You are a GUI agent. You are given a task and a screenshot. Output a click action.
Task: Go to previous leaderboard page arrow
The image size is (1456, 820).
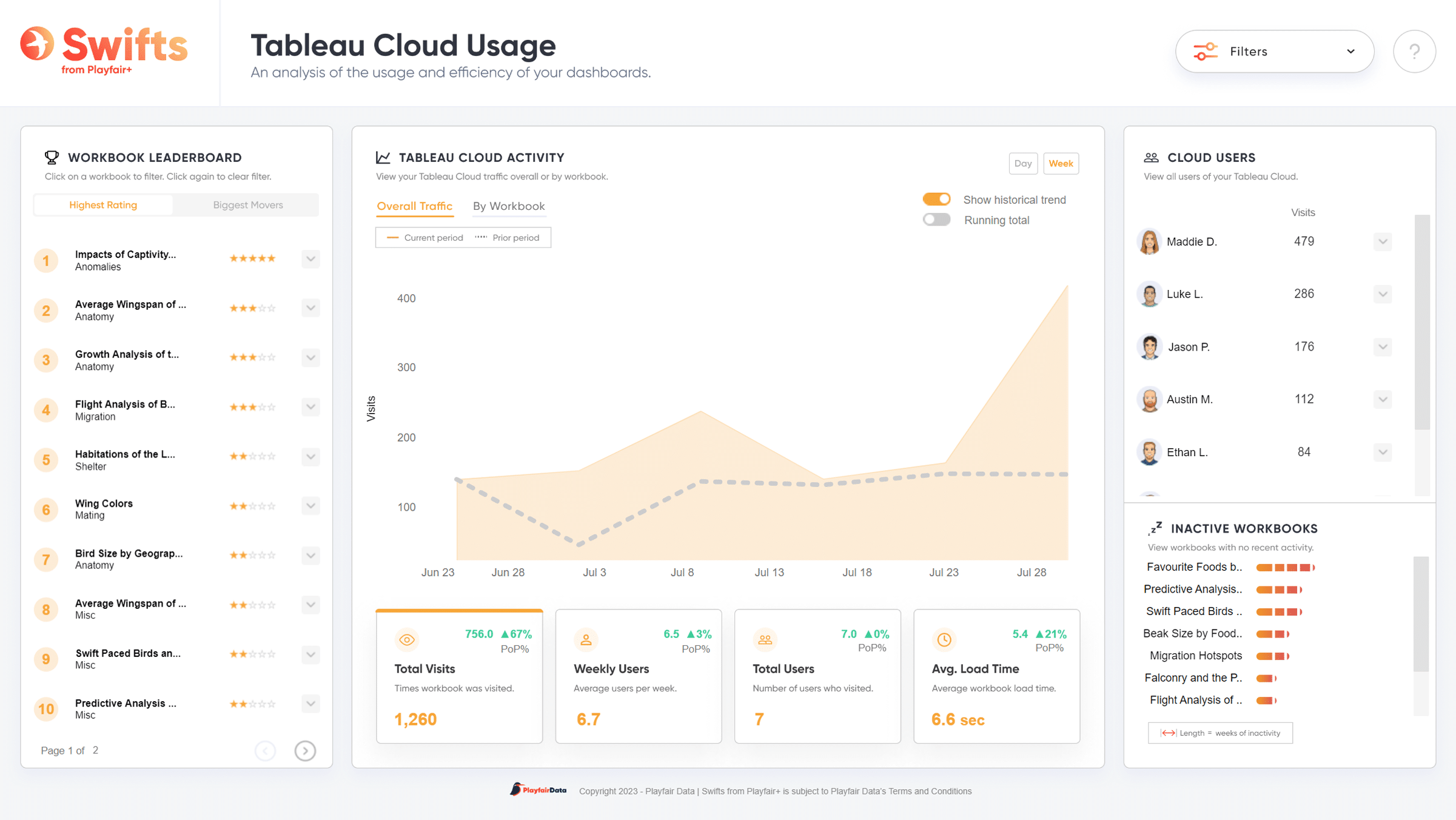[x=266, y=751]
